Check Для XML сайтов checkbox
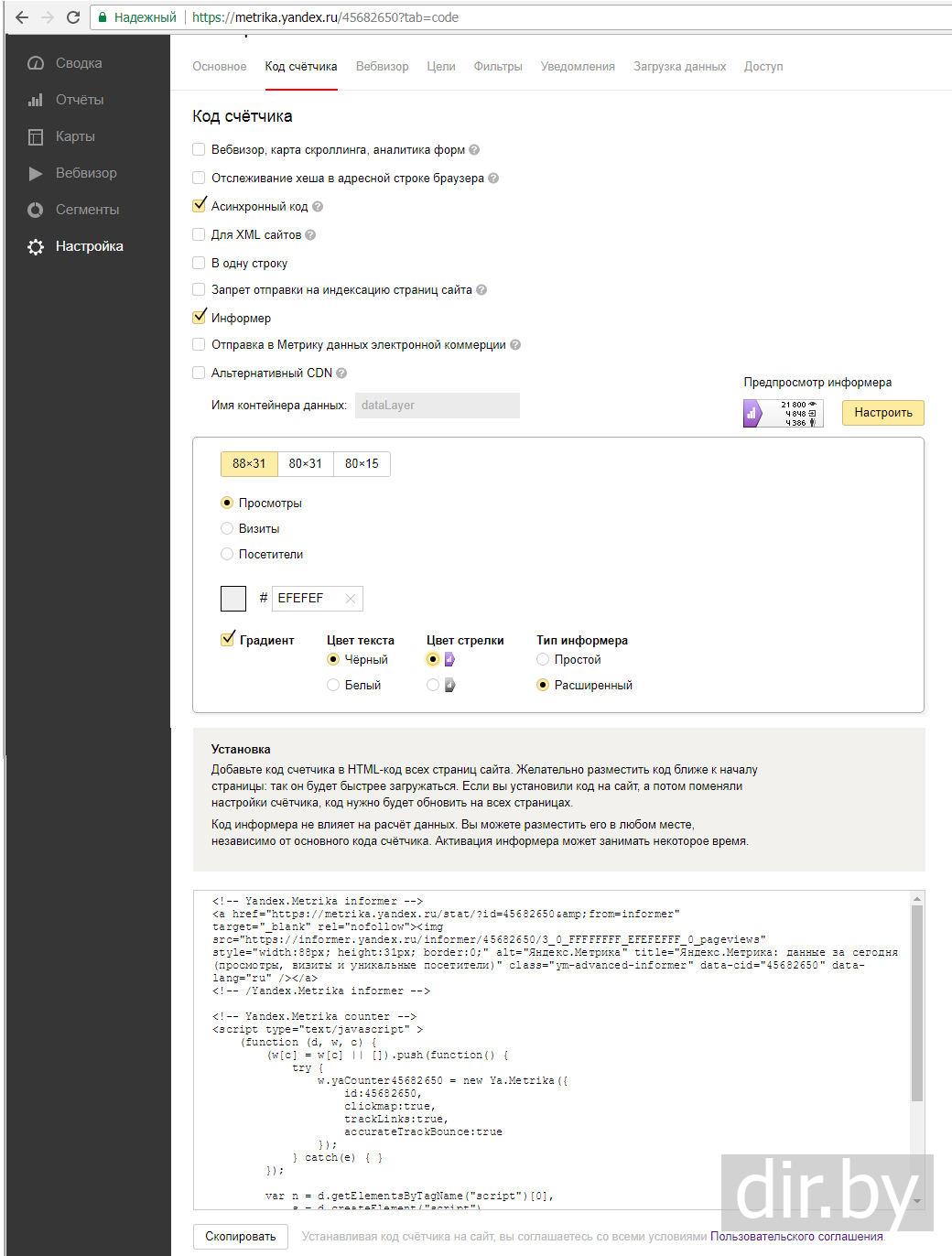 coord(199,234)
